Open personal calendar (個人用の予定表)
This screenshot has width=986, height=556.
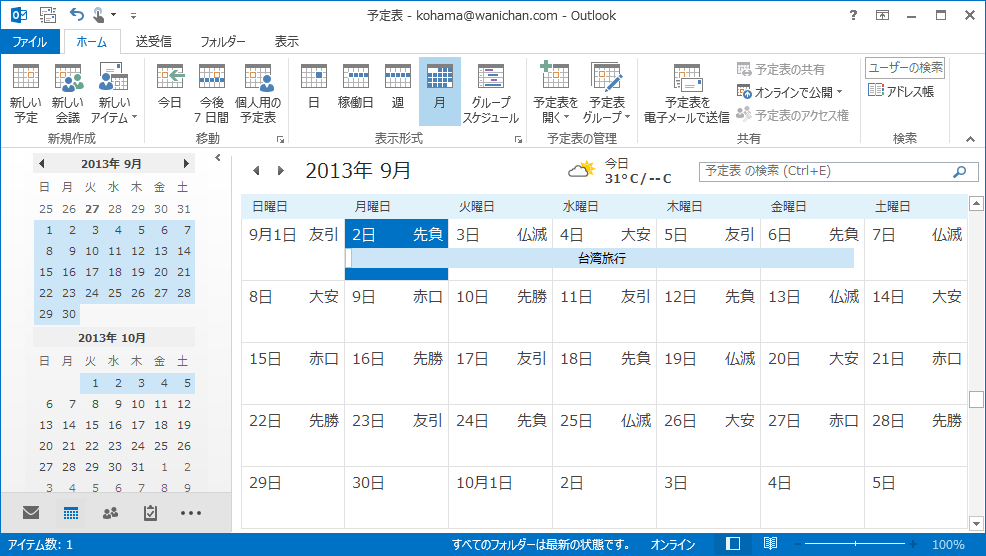point(258,93)
